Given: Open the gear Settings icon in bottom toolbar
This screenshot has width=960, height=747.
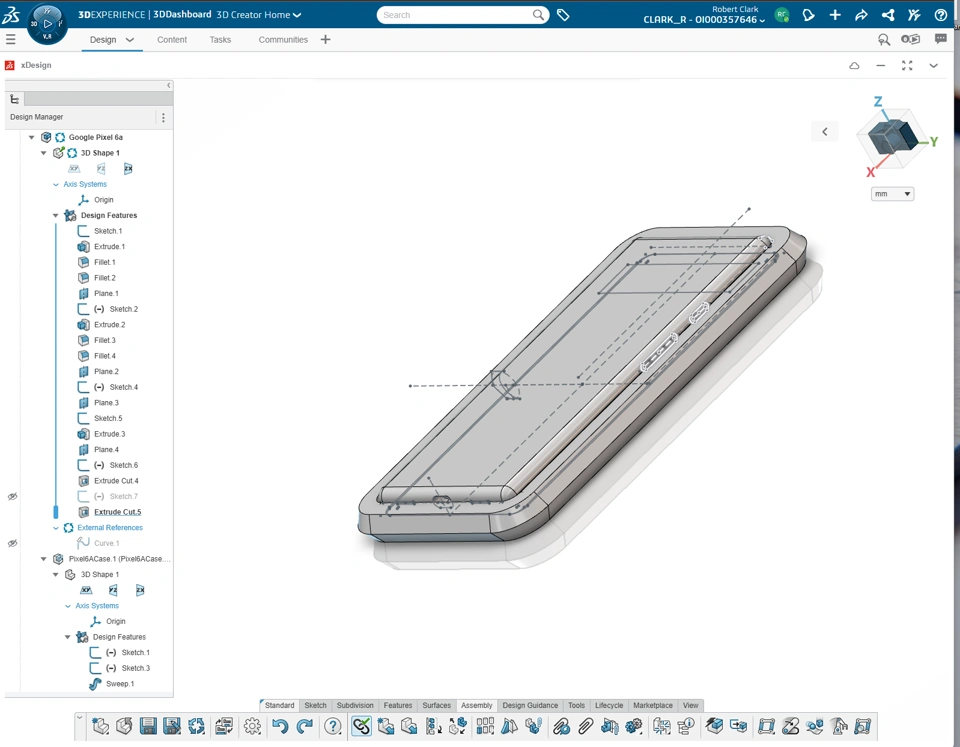Looking at the screenshot, I should point(252,726).
